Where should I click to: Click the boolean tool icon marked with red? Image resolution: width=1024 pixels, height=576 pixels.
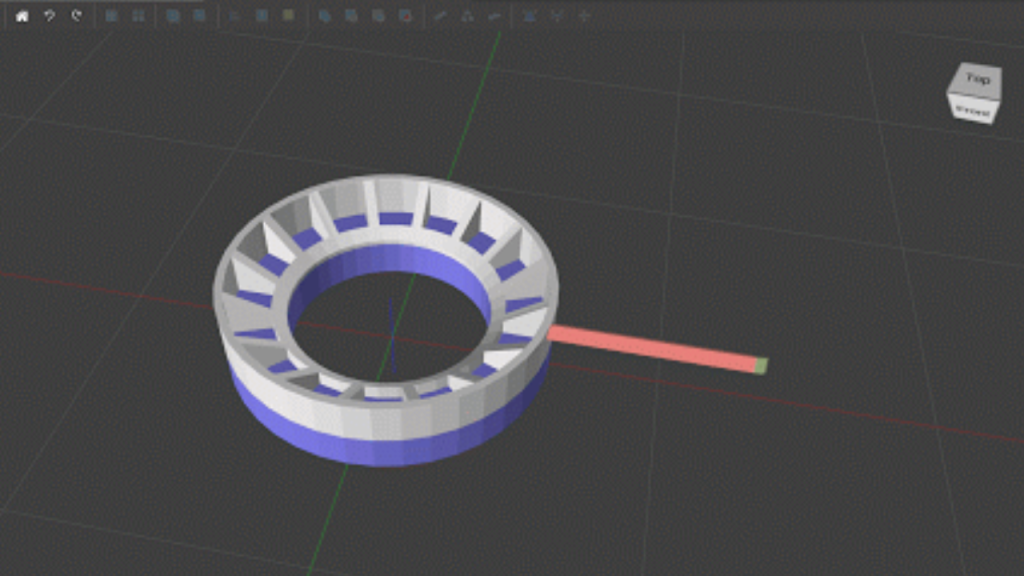tap(407, 15)
